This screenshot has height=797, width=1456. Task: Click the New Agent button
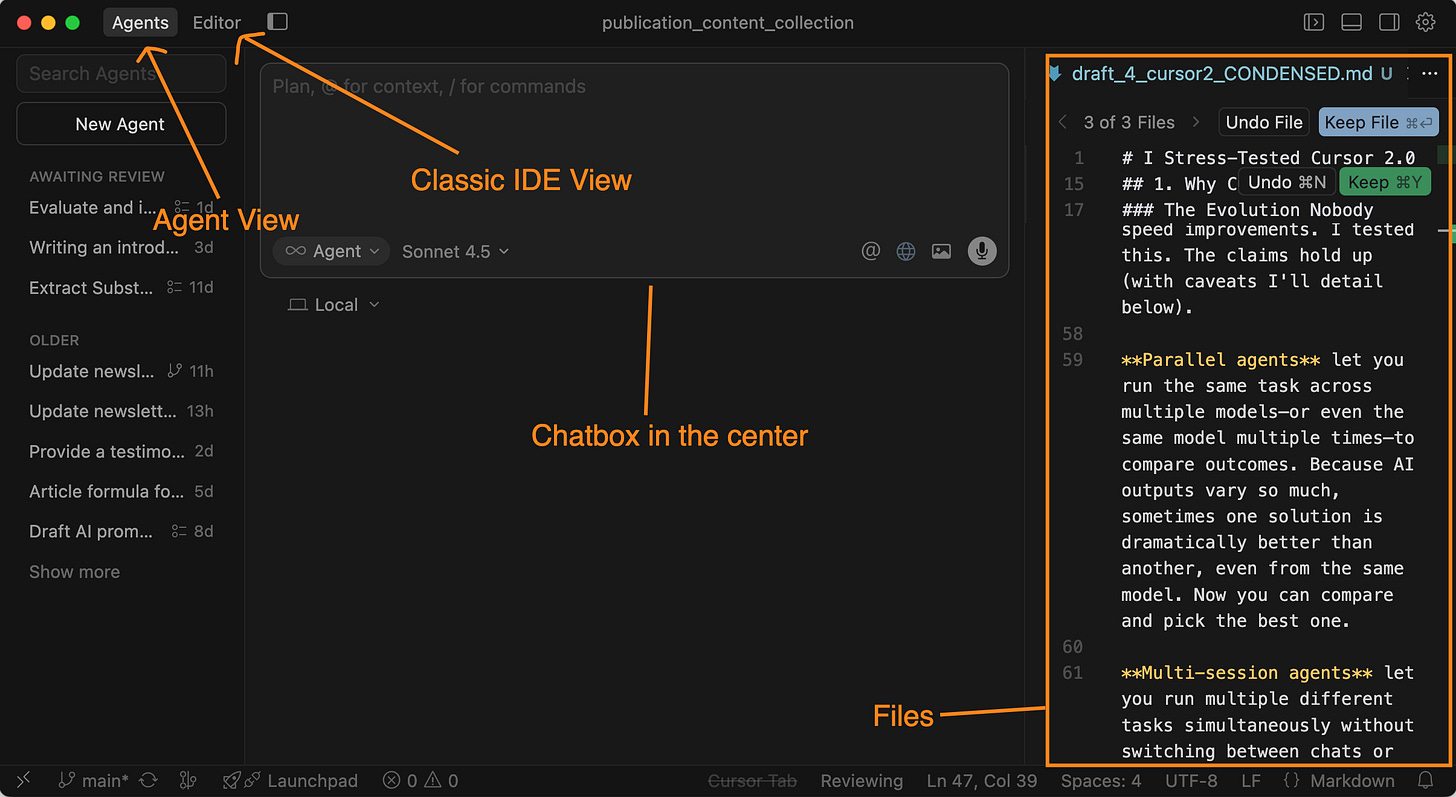121,124
